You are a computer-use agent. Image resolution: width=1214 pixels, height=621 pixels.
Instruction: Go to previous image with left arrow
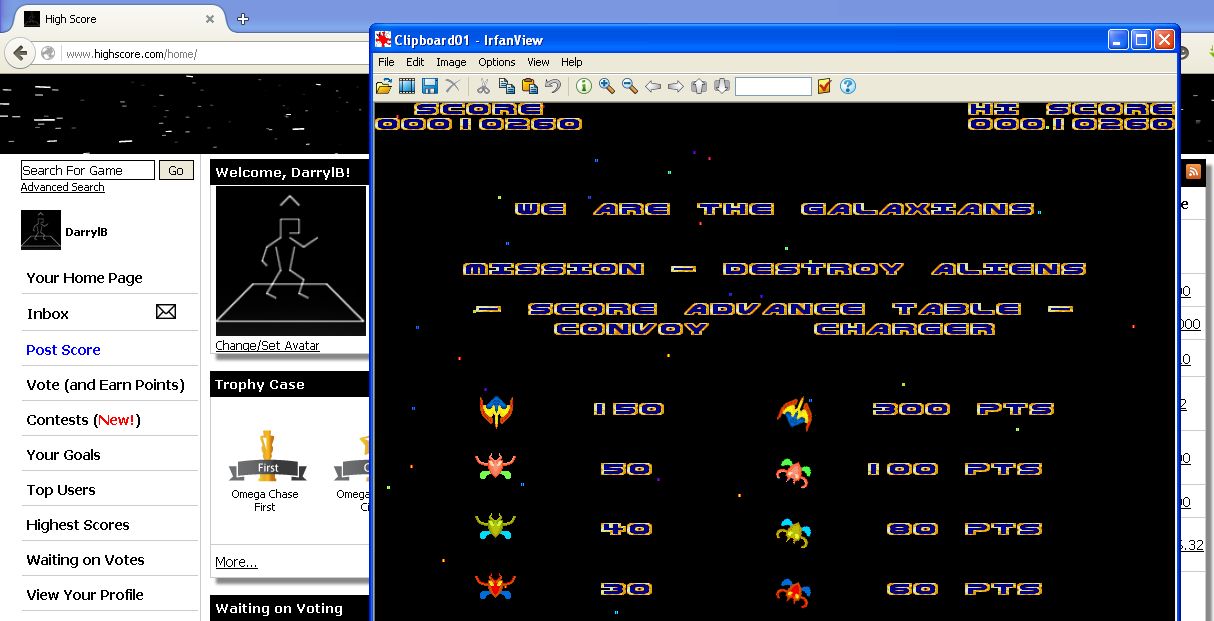653,87
